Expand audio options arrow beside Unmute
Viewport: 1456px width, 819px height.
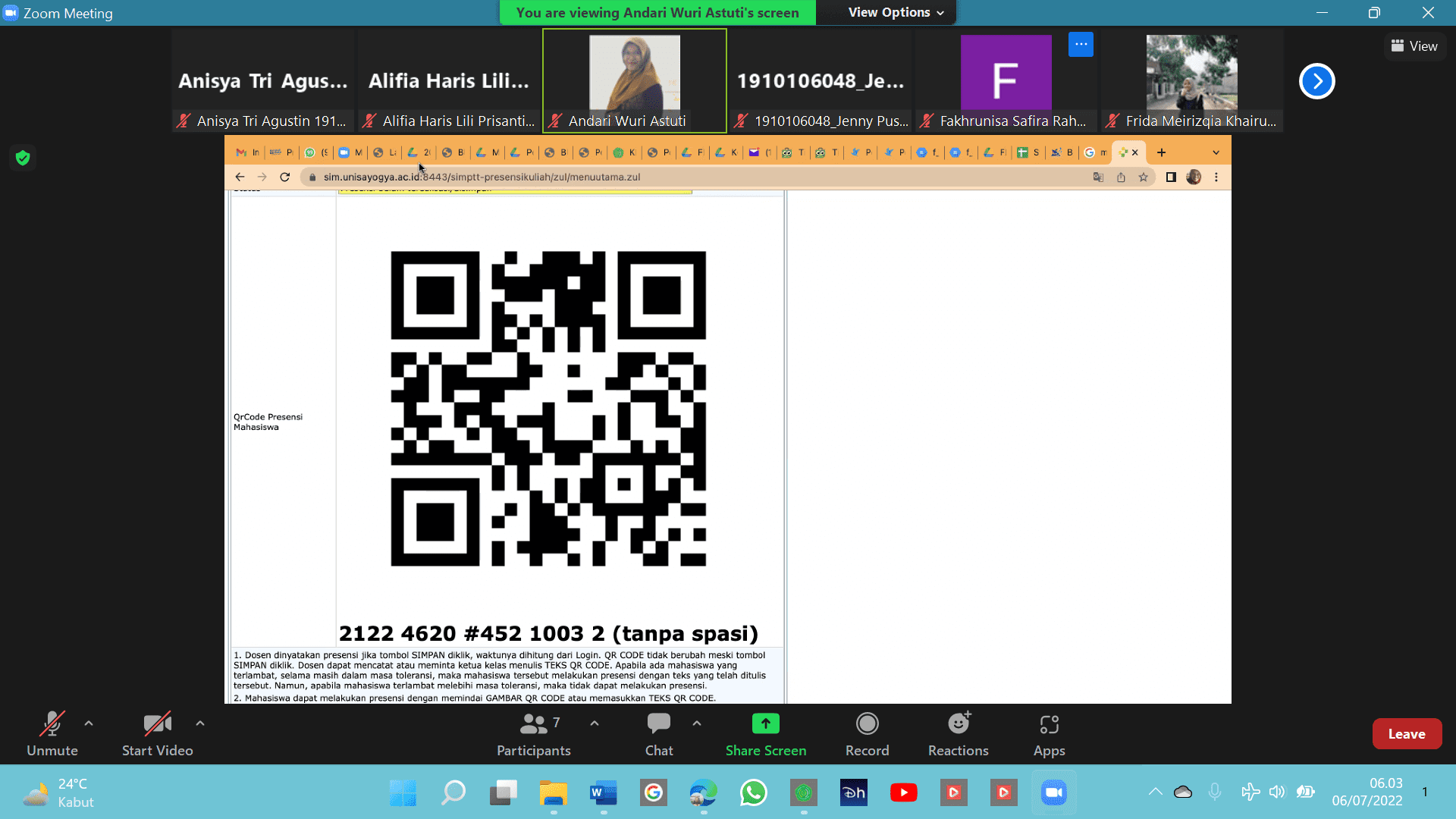[x=89, y=723]
